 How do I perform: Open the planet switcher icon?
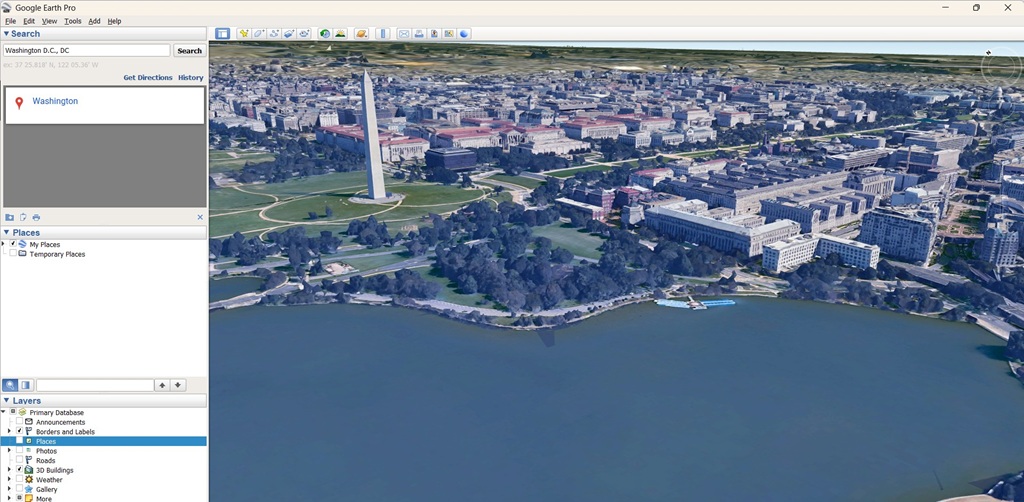pos(361,33)
